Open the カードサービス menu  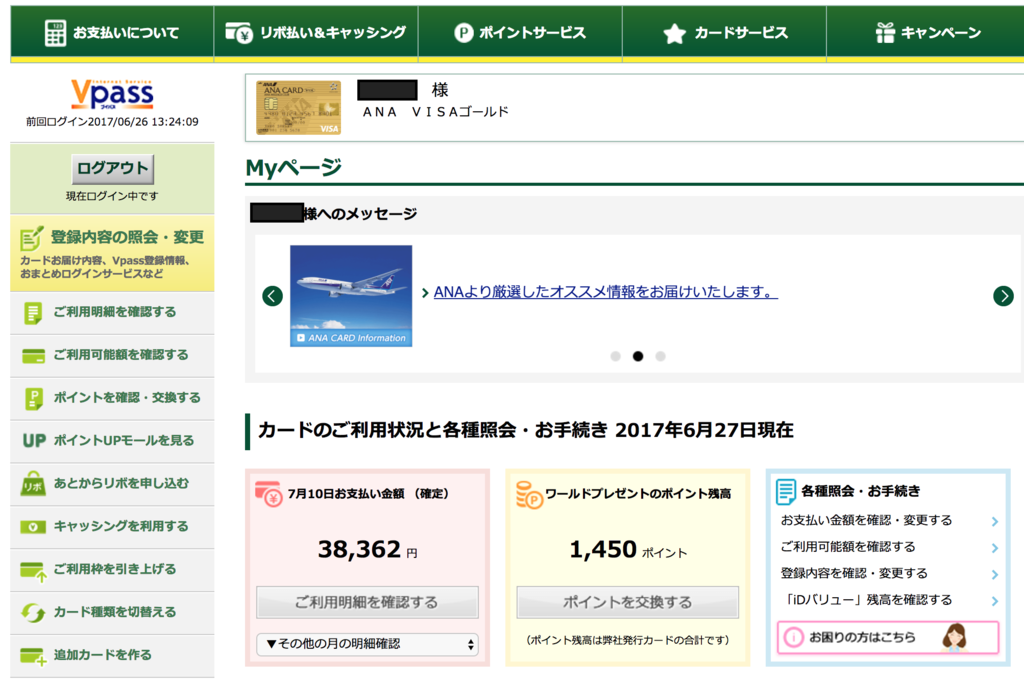tap(724, 33)
